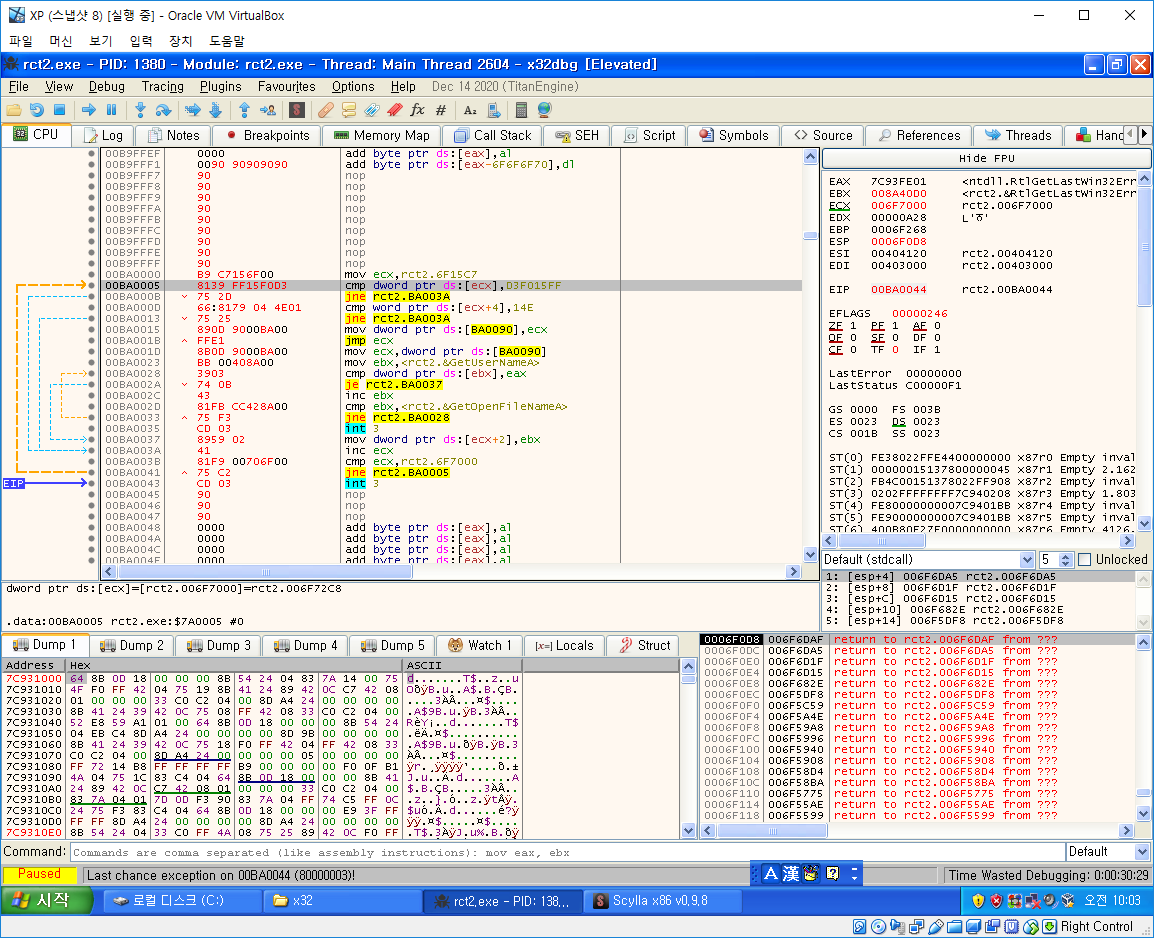Click the disassembly horizontal scrollbar thumb

click(266, 572)
